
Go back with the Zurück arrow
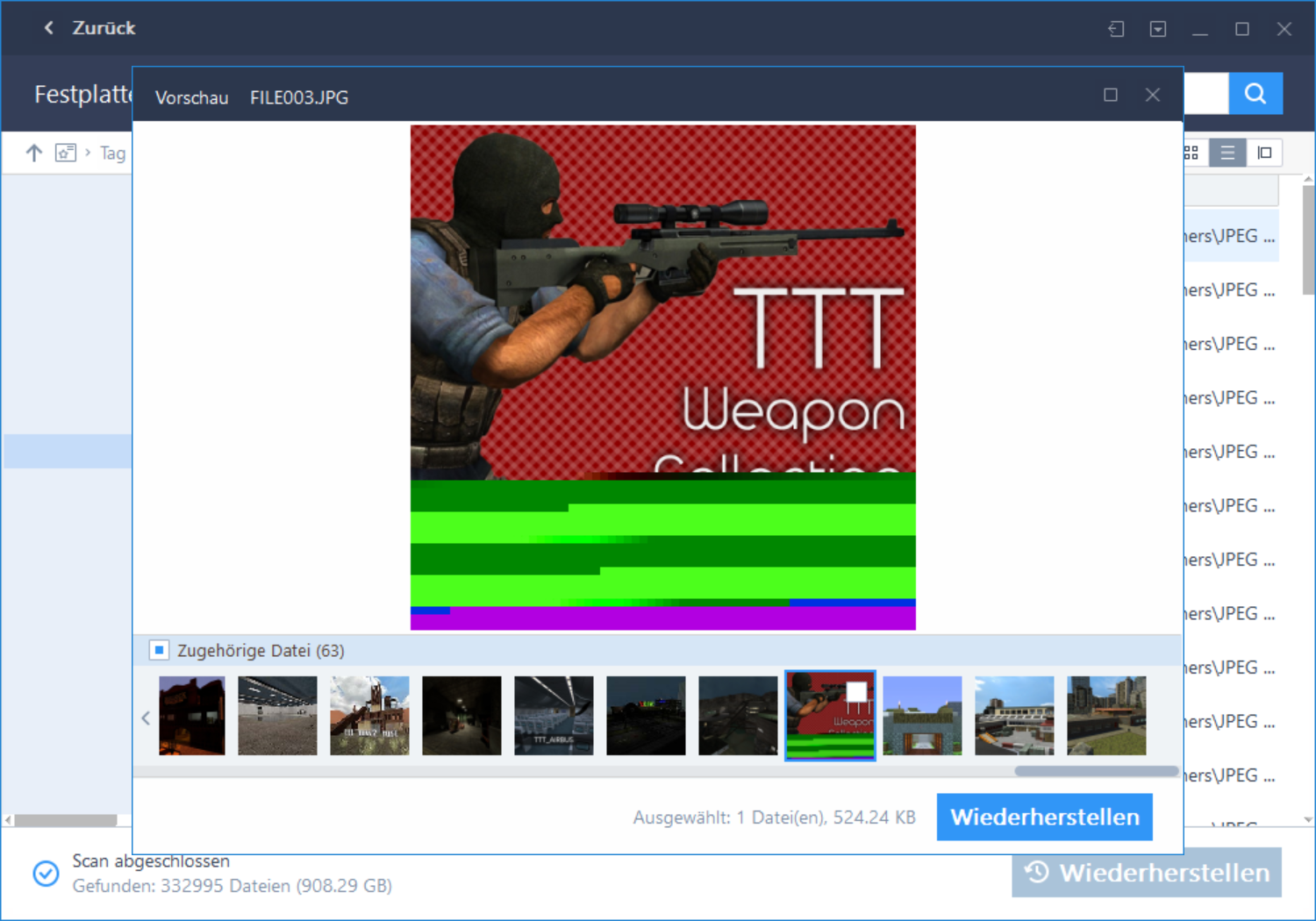[49, 28]
